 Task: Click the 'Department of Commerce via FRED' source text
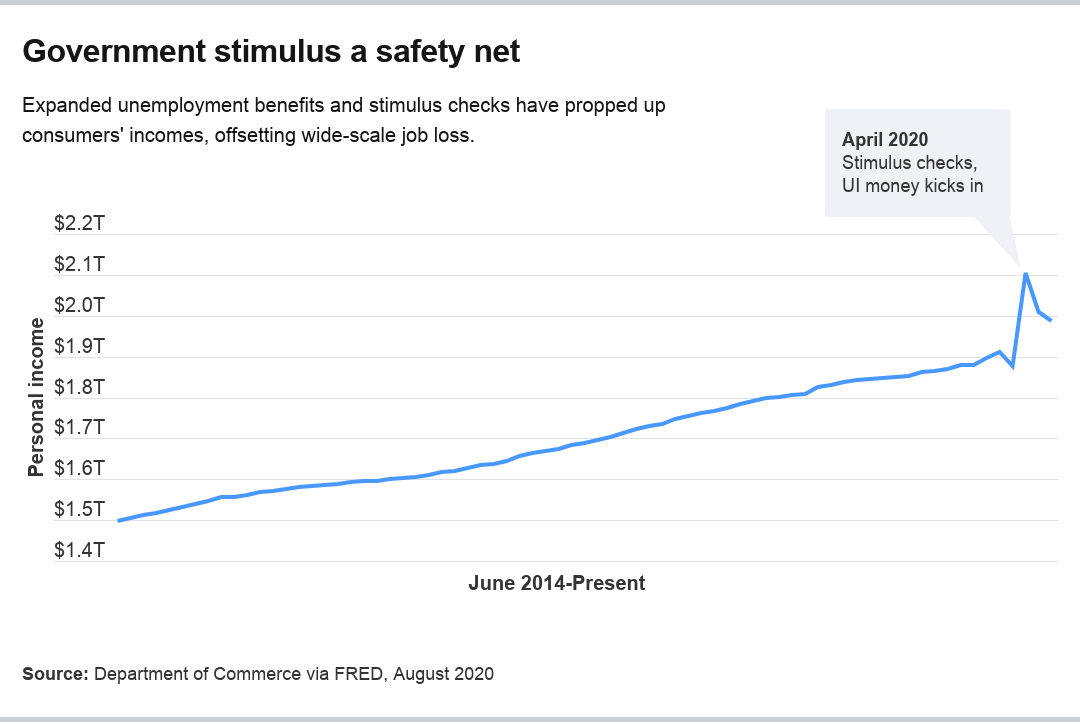pos(238,674)
